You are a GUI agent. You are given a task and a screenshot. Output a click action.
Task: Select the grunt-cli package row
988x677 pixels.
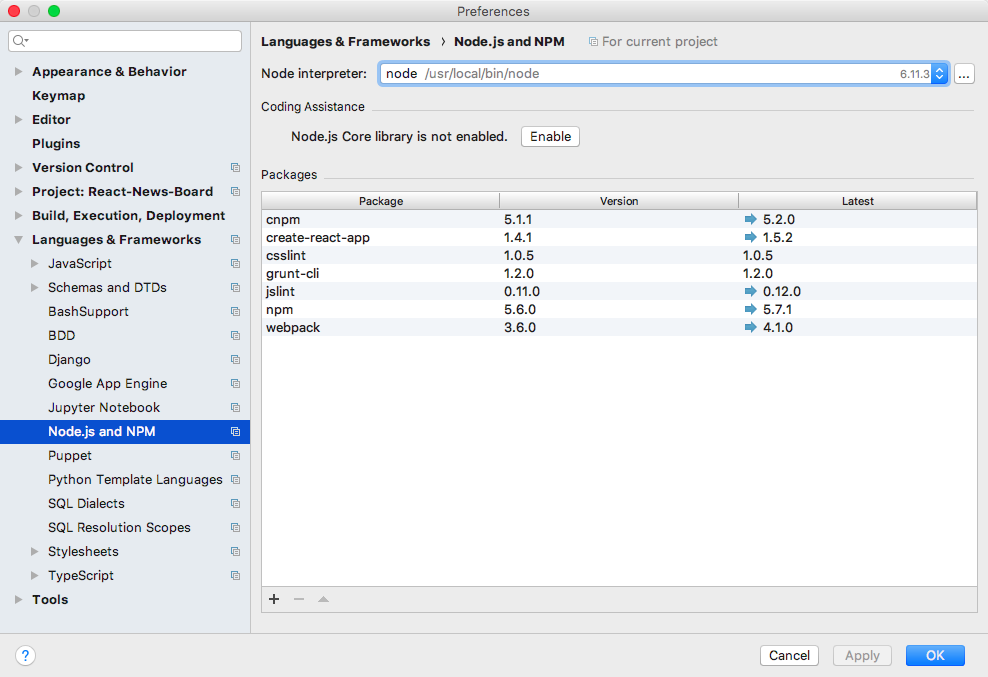coord(619,274)
